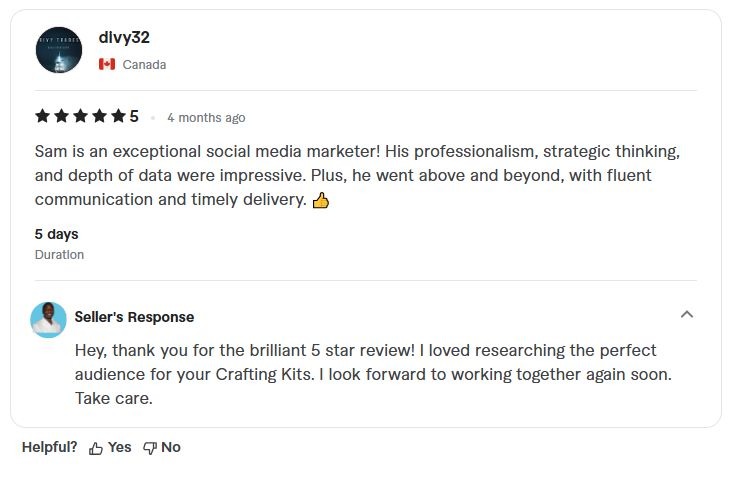Click the "4 months ago" timestamp
This screenshot has width=730, height=484.
tap(206, 118)
